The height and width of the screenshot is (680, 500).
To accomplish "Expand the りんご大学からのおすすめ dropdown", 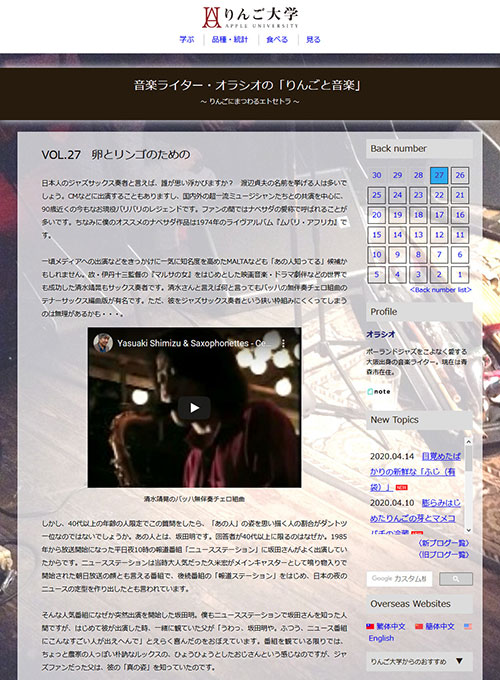I will pos(419,661).
